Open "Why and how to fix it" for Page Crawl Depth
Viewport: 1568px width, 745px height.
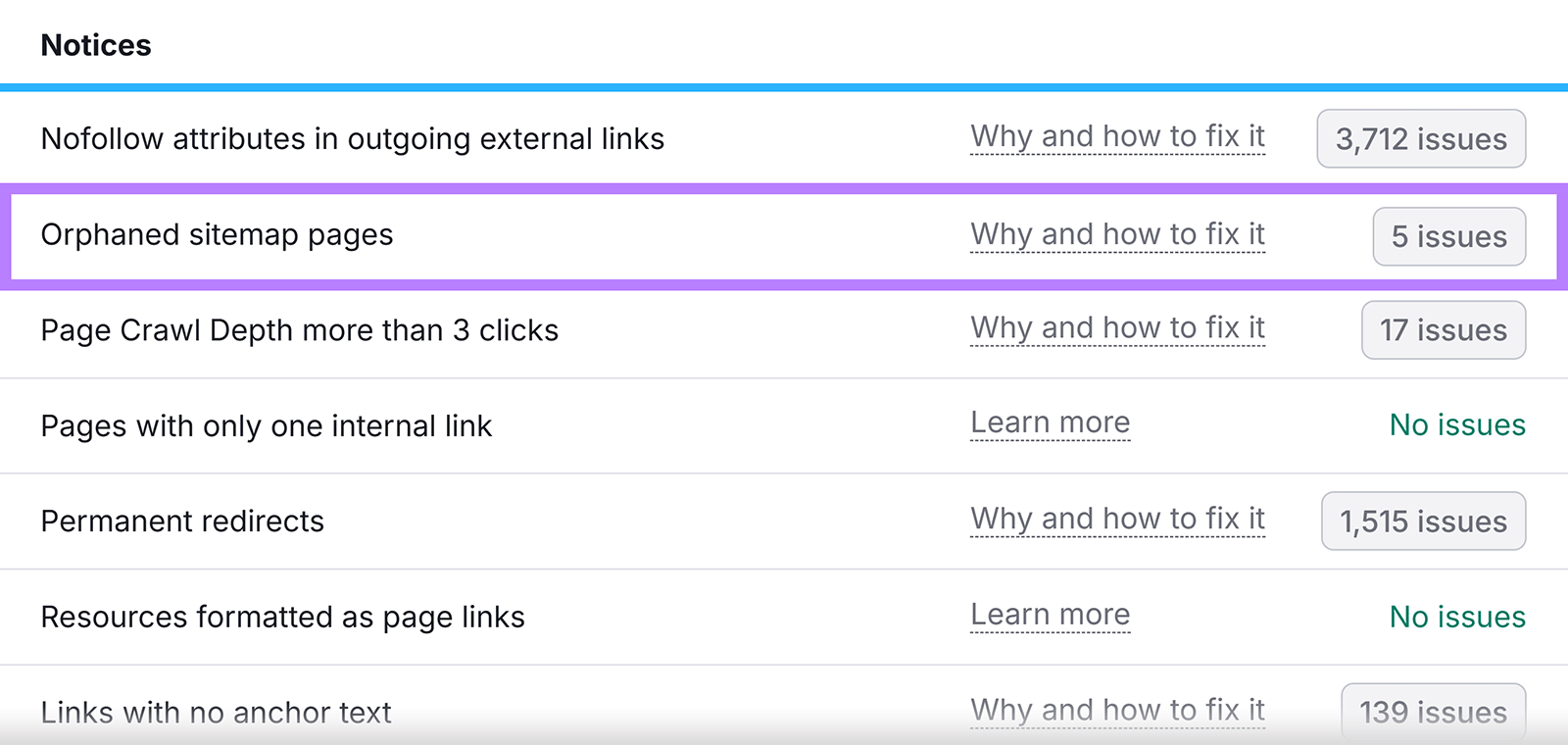point(1117,329)
